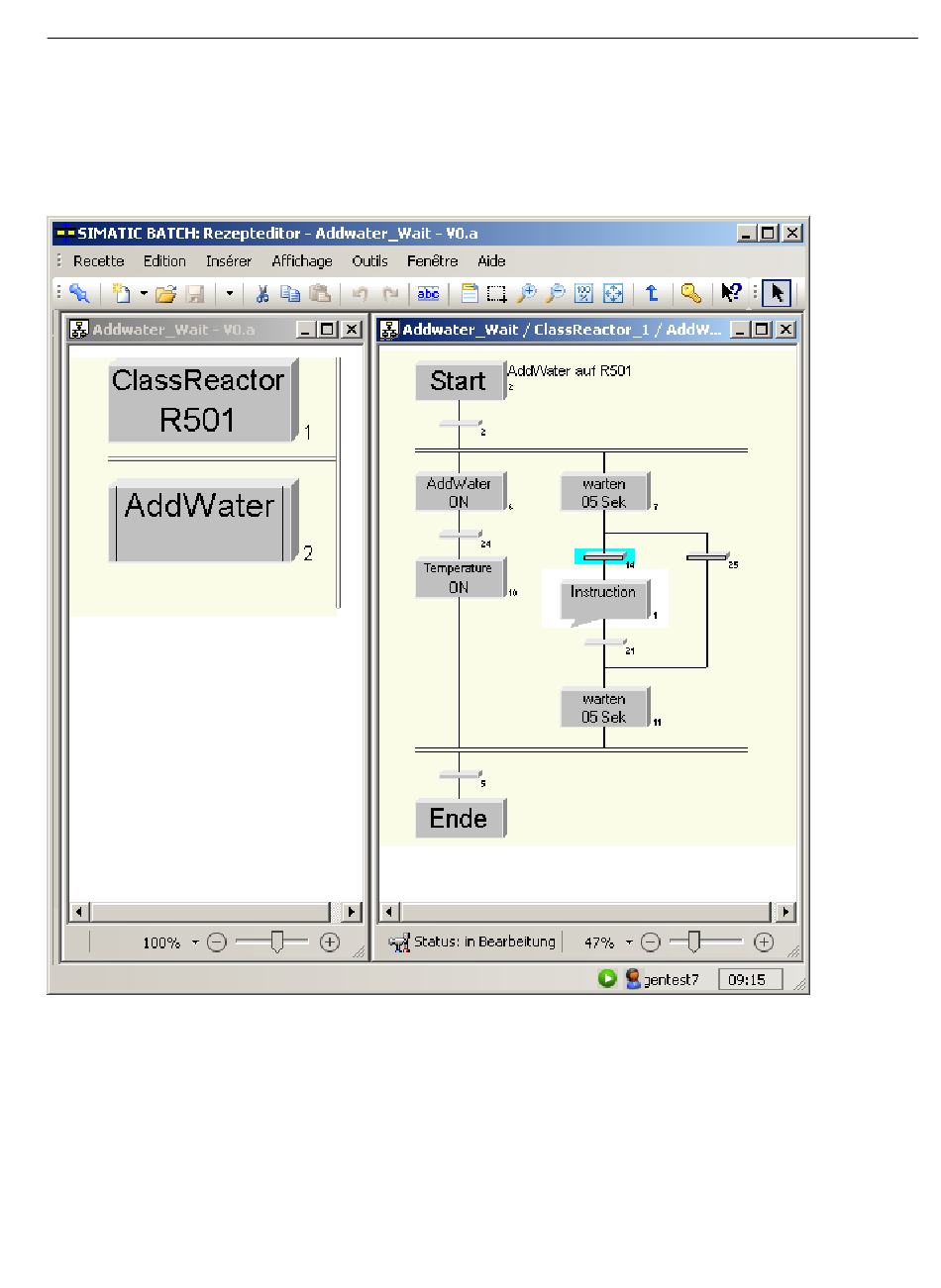This screenshot has height=1288, width=941.
Task: Click left-pane horizontal scrollbar left arrow
Action: coord(80,912)
